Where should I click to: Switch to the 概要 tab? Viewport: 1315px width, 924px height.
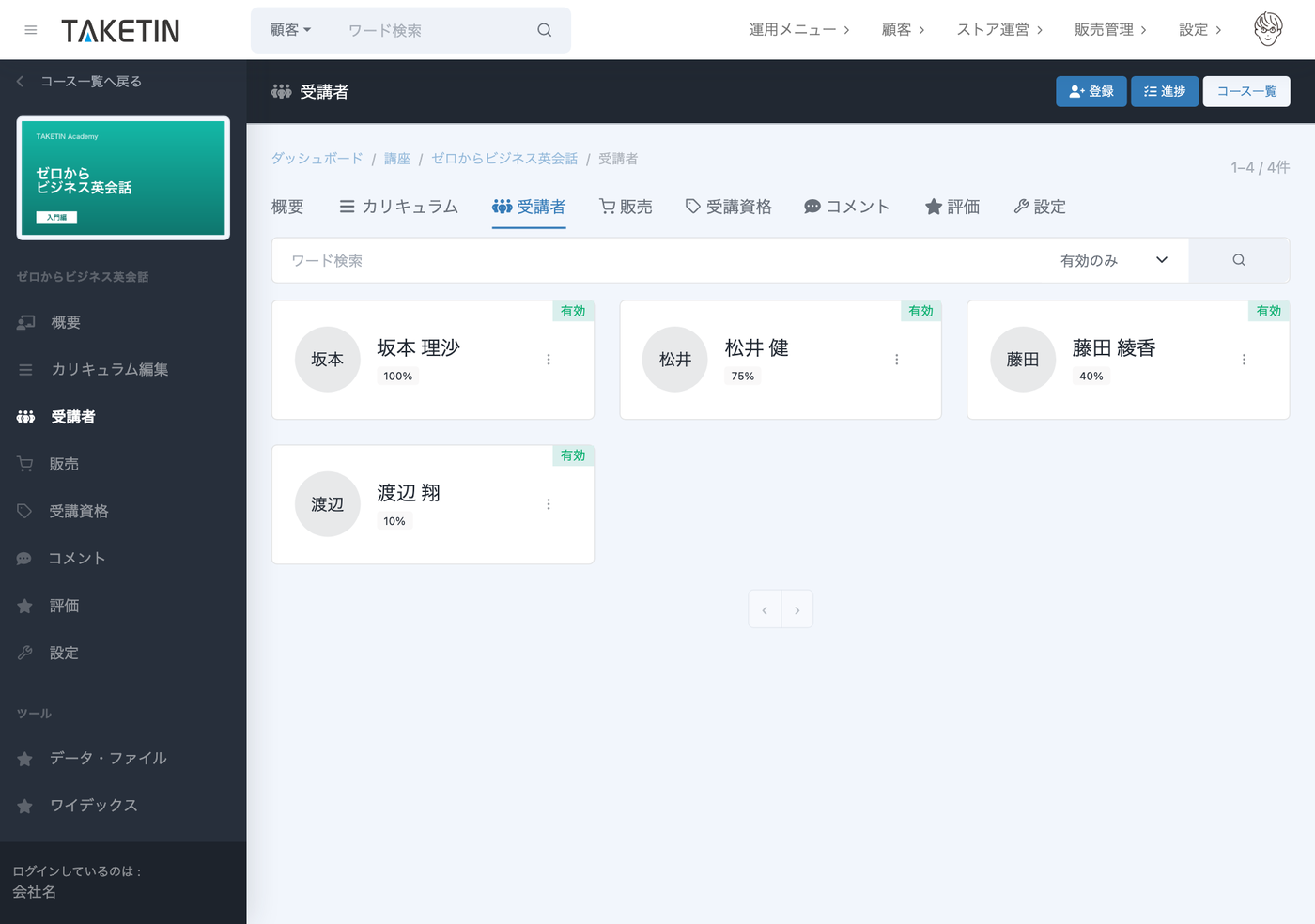[287, 207]
